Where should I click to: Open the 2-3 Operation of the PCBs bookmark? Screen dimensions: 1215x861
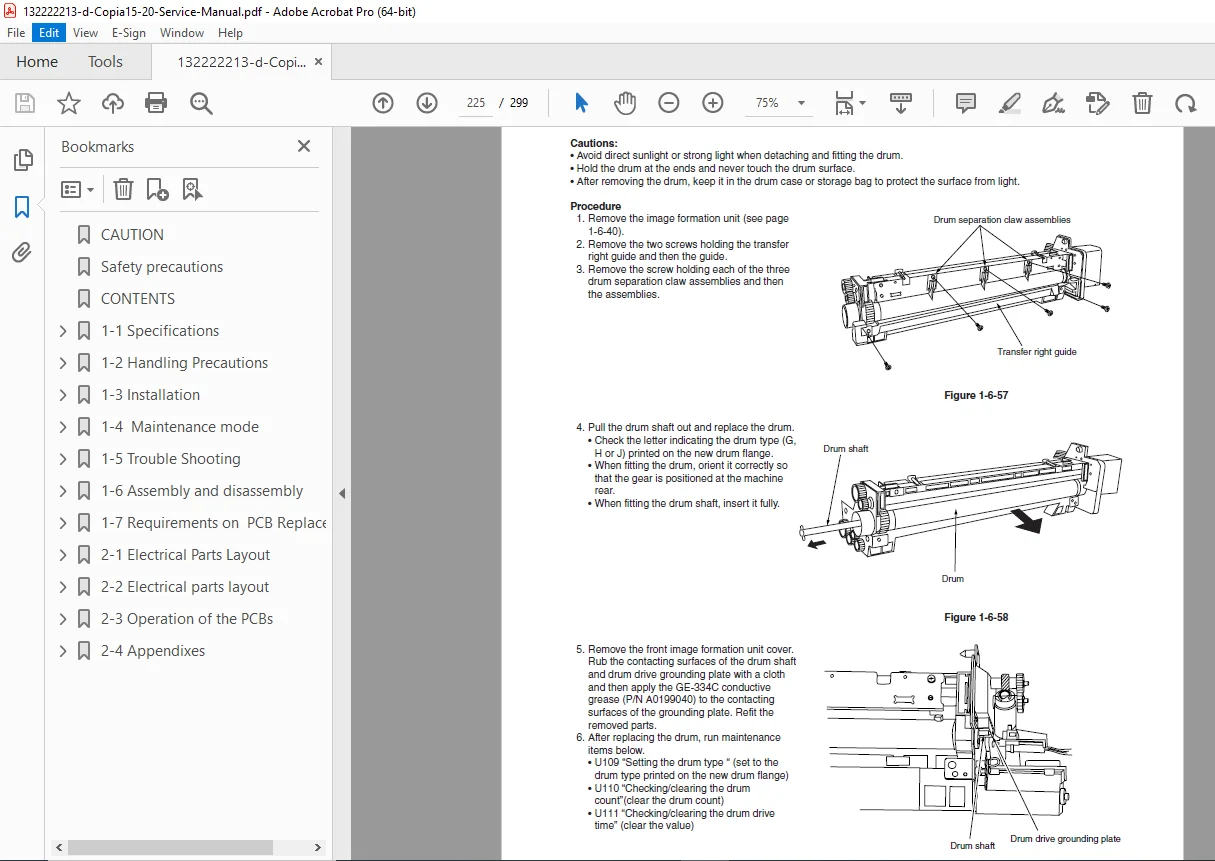coord(187,619)
